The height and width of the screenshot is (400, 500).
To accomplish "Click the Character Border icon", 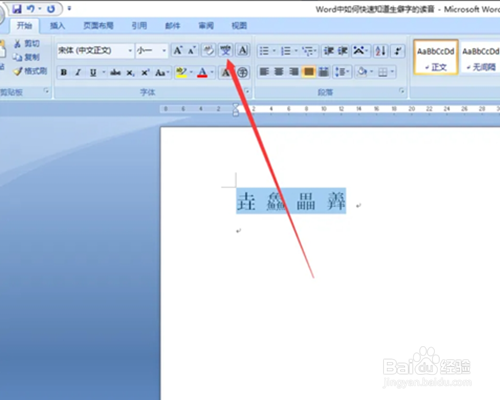I will coord(243,51).
